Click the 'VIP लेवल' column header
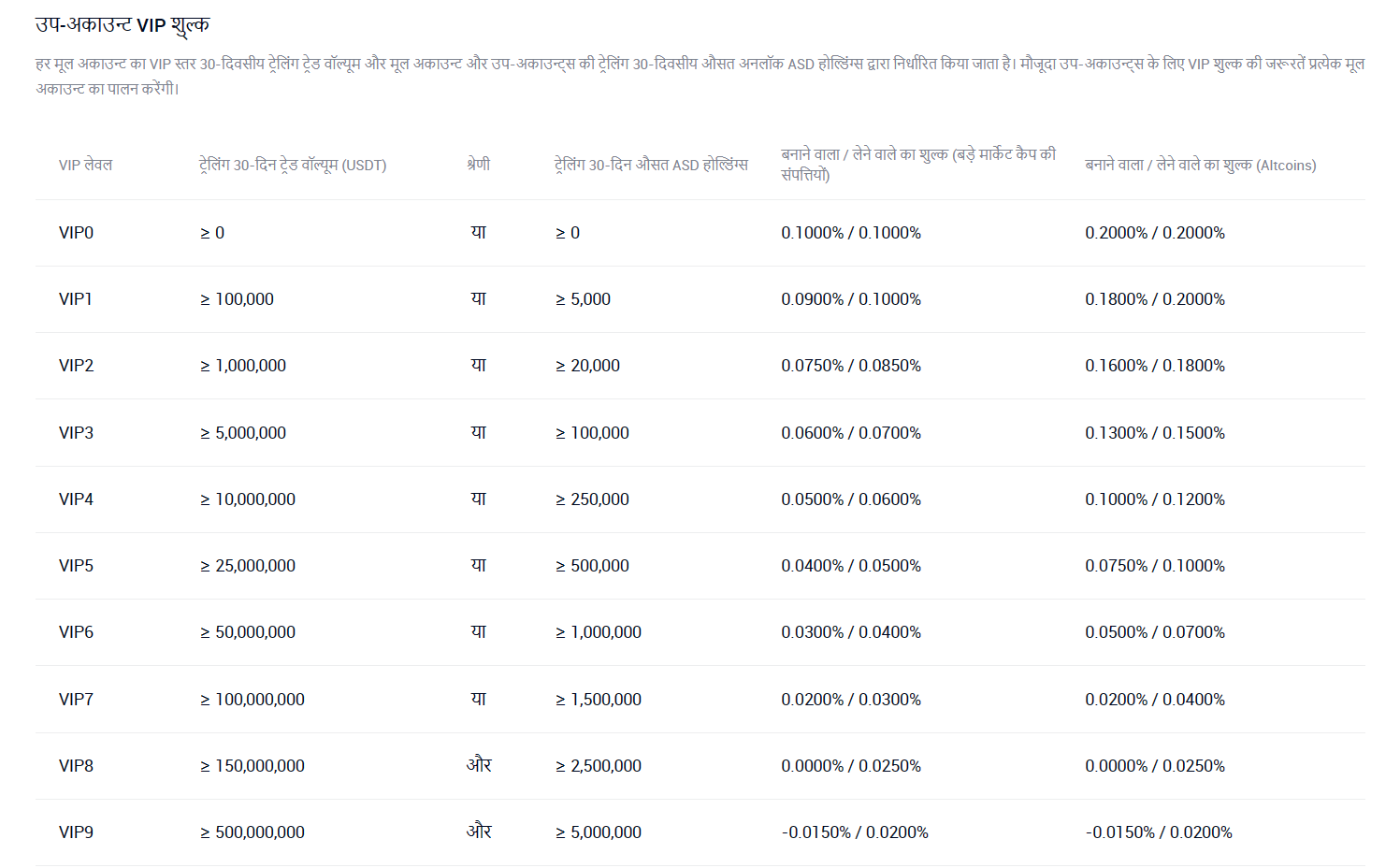1400x868 pixels. (x=85, y=165)
